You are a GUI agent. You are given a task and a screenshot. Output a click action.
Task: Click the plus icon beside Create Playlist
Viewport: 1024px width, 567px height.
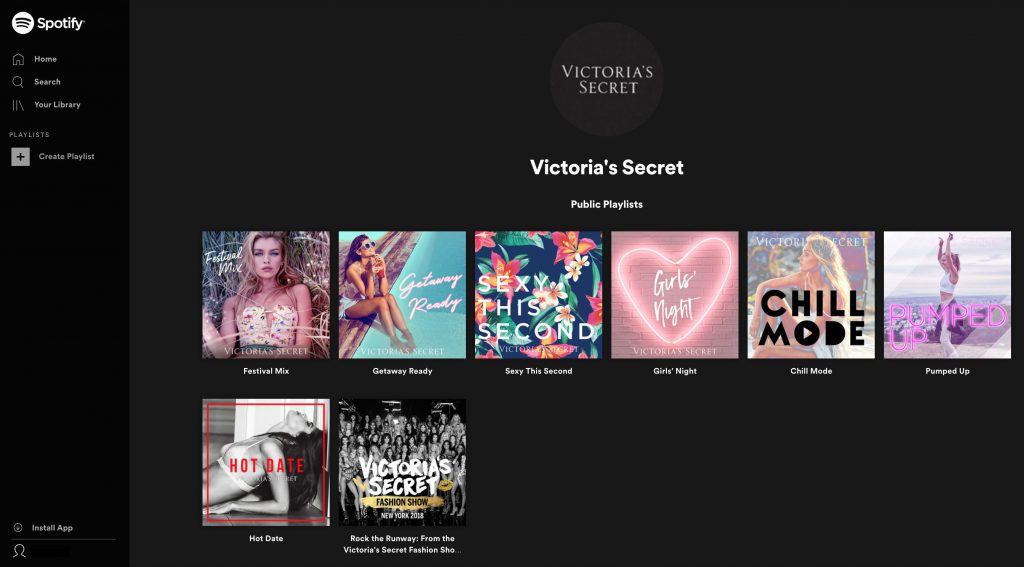(20, 157)
